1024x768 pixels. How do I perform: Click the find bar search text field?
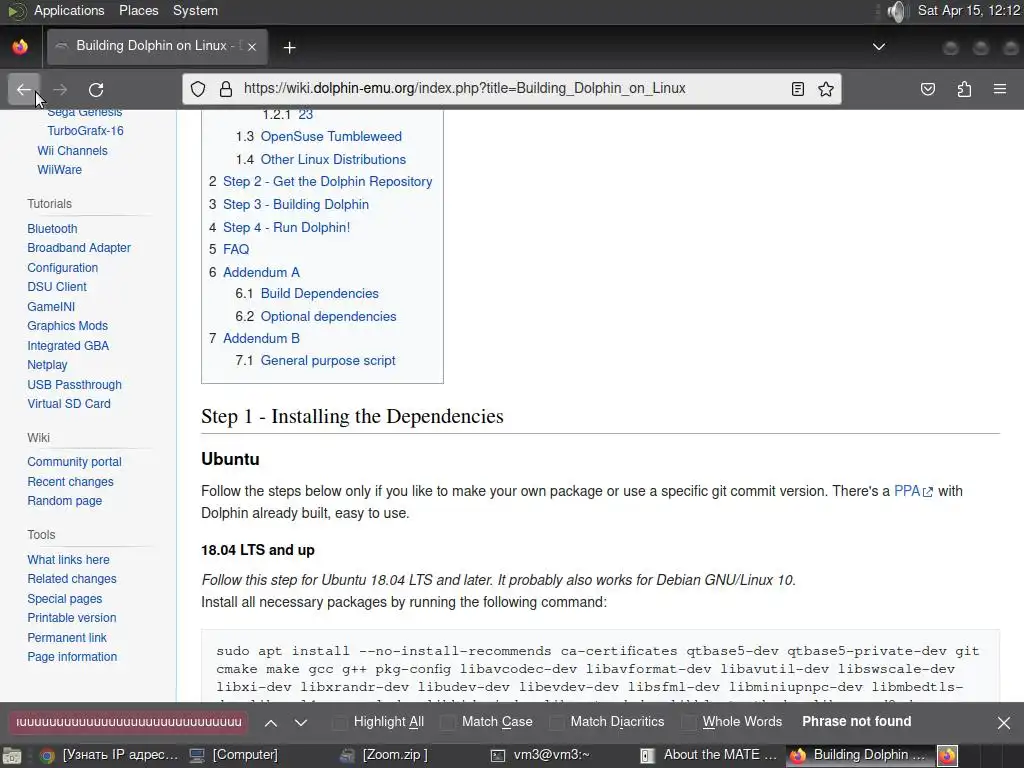click(x=128, y=722)
